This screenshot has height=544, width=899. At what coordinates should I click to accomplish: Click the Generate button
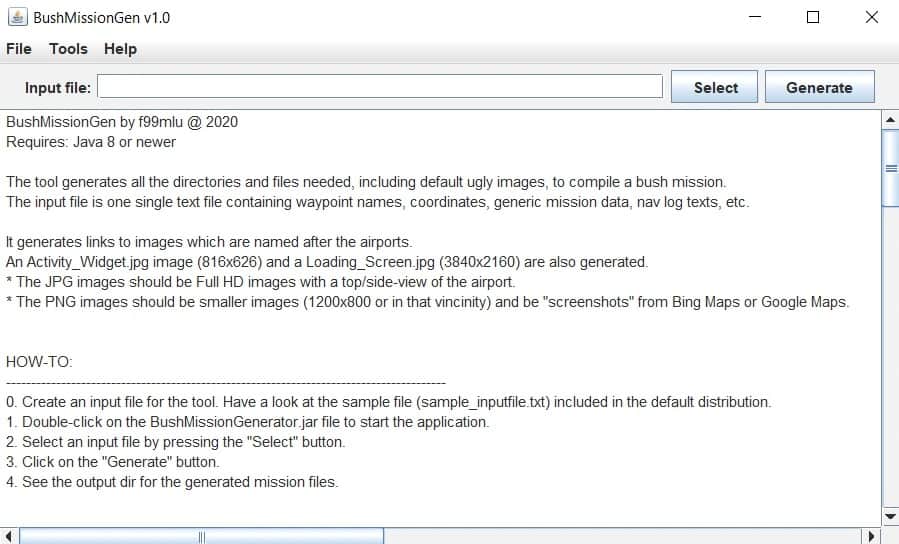pos(819,87)
